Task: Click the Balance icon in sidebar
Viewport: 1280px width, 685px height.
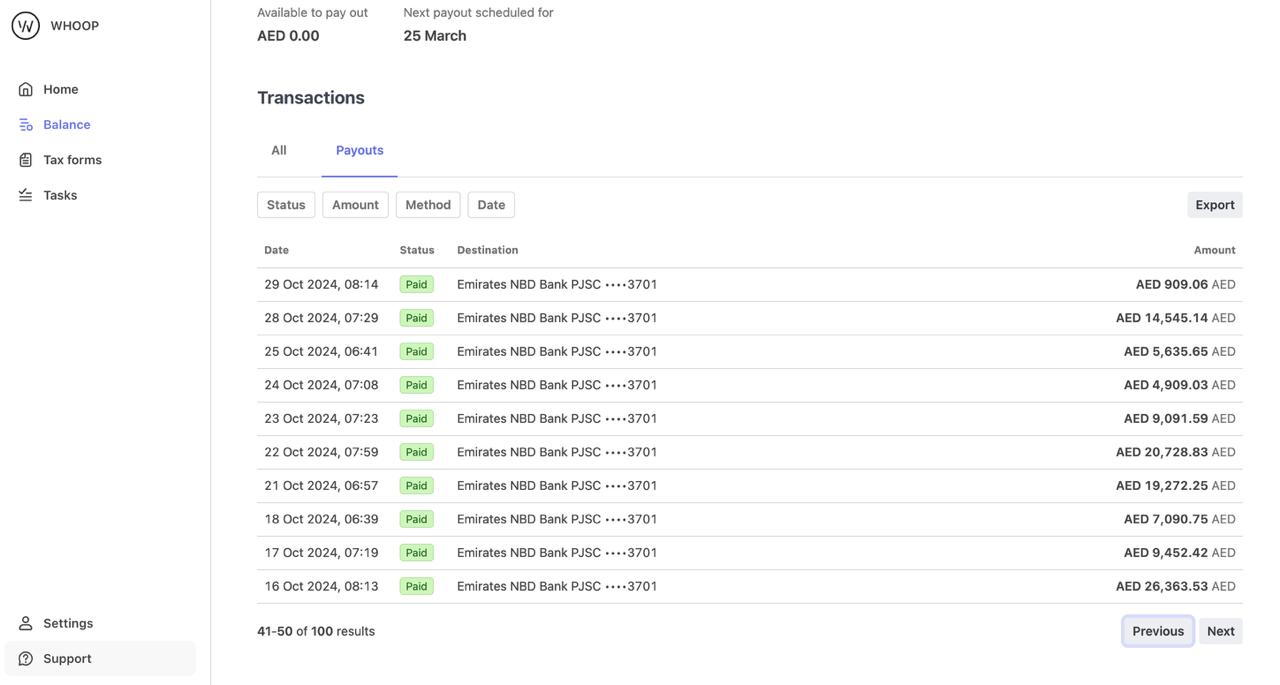Action: 26,125
